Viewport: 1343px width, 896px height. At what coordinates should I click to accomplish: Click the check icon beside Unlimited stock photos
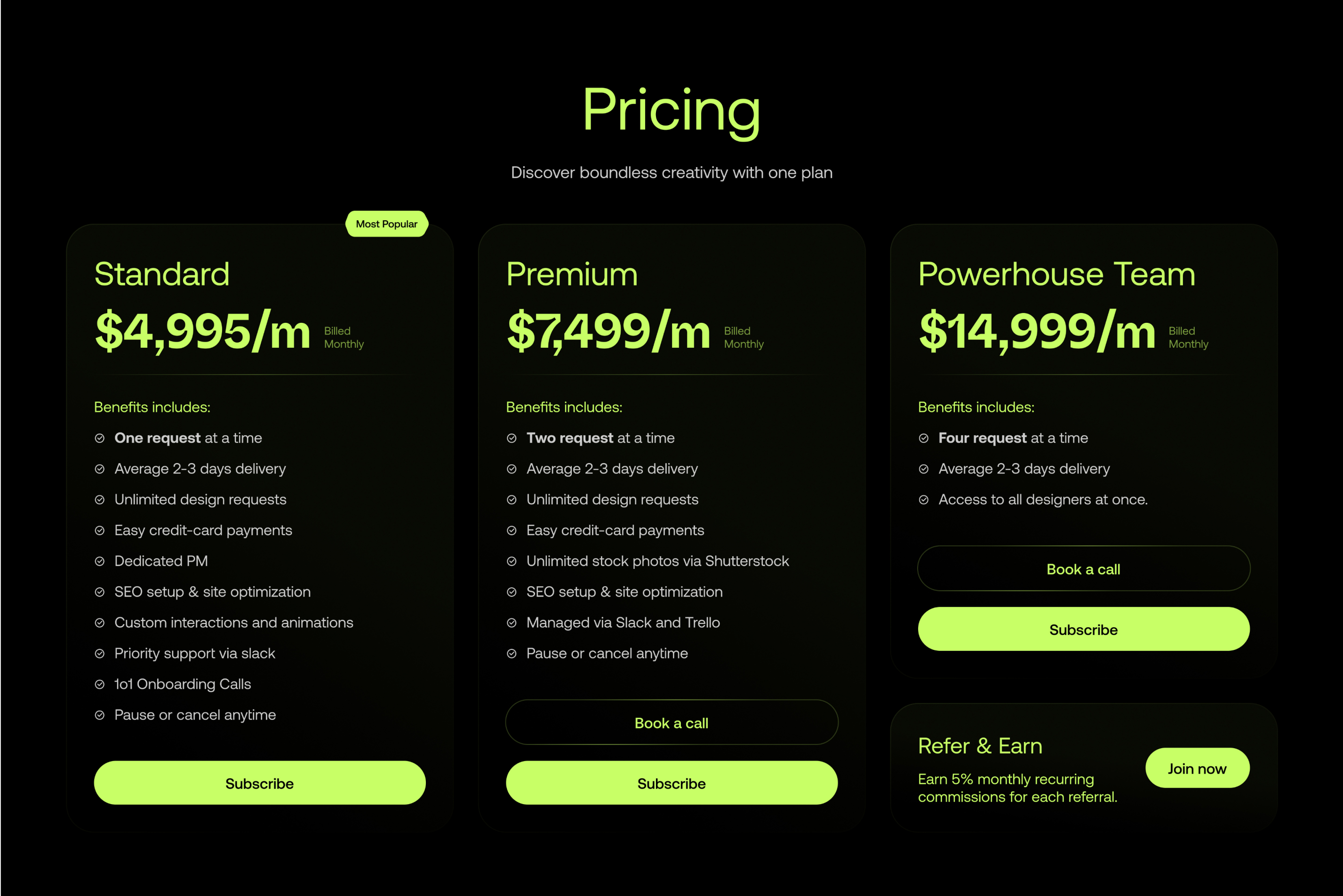pos(511,561)
